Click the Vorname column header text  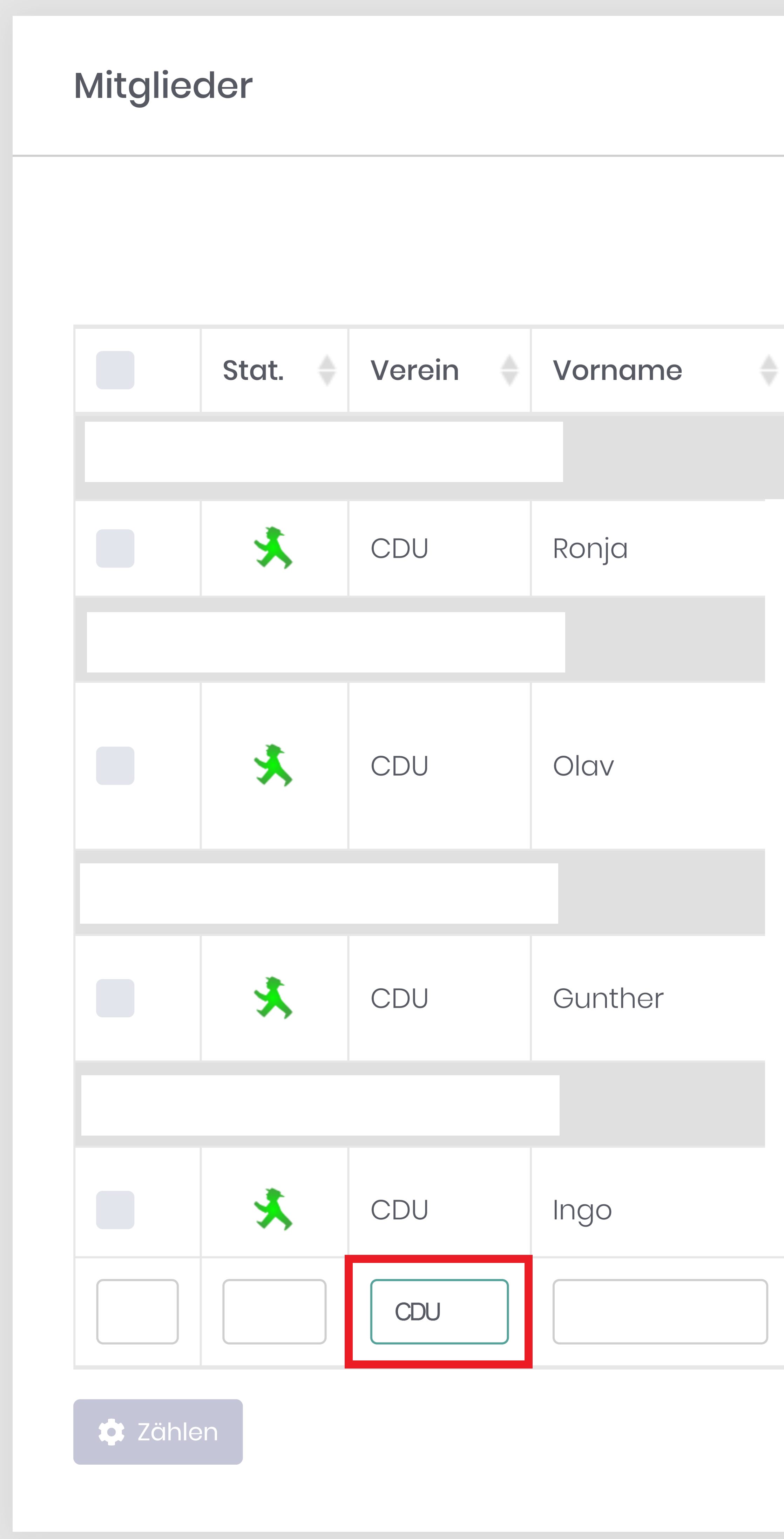pyautogui.click(x=617, y=370)
